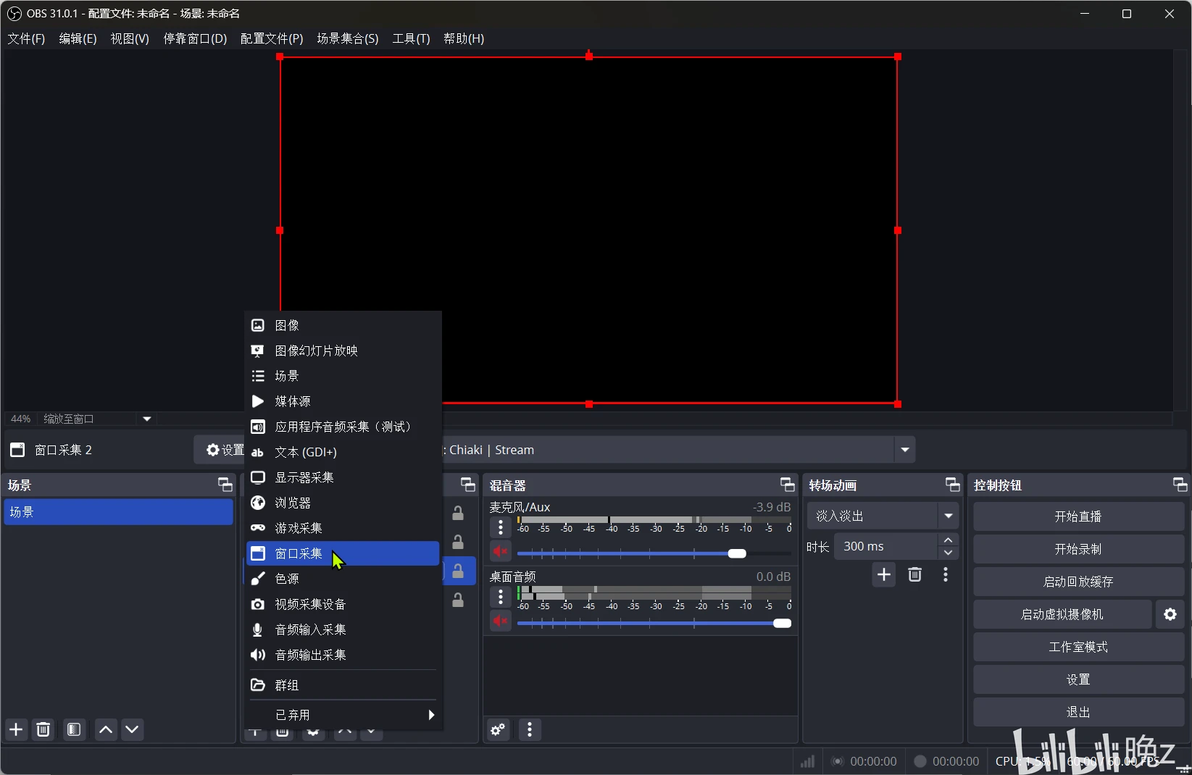Unmute the 麦克风/Aux channel
Screen dimensions: 1192x775
pos(500,551)
